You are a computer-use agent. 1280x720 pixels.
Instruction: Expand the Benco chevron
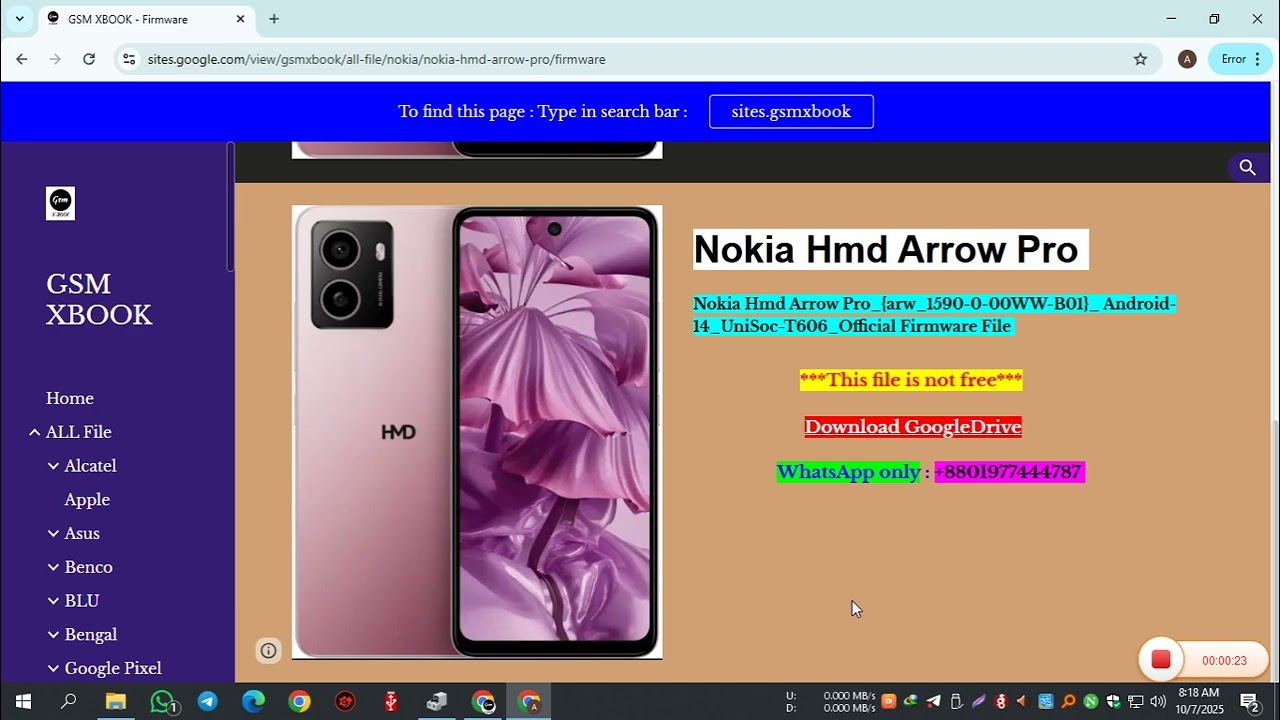(54, 567)
